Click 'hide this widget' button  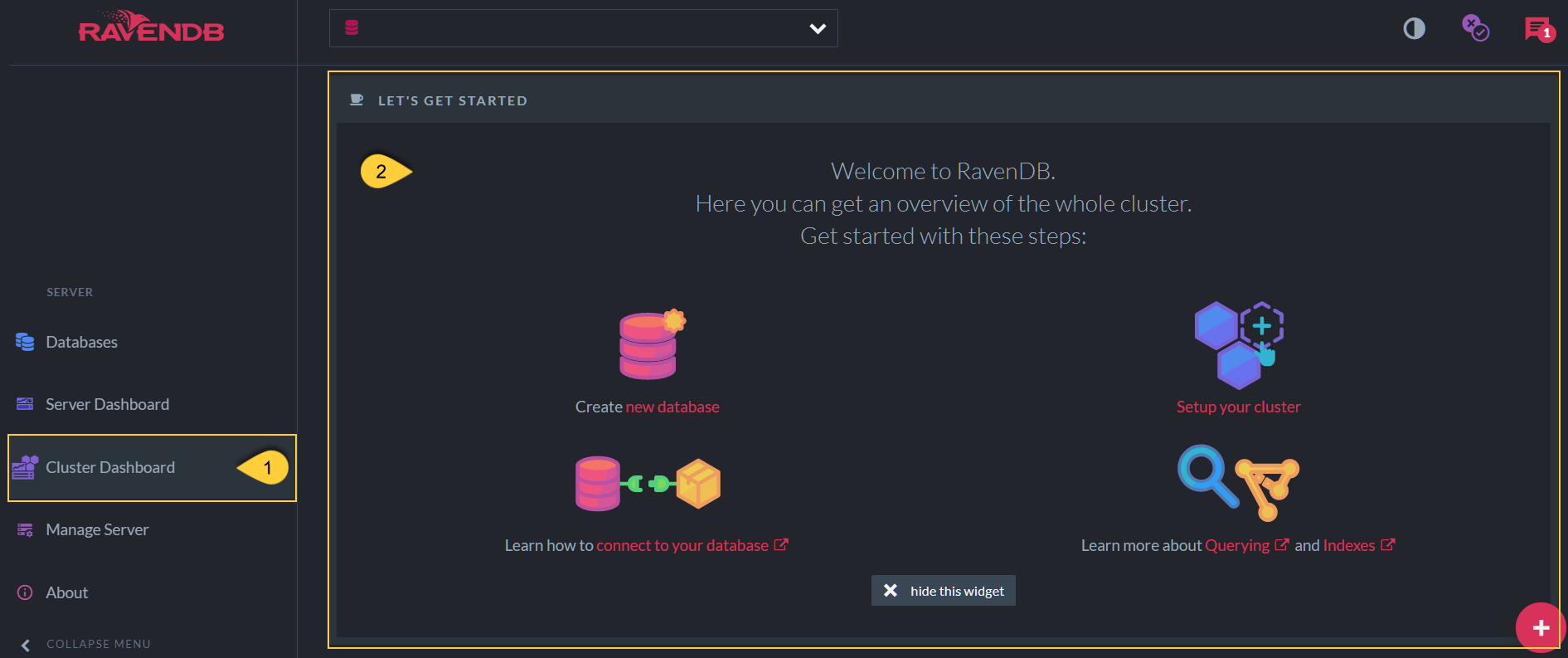tap(943, 591)
